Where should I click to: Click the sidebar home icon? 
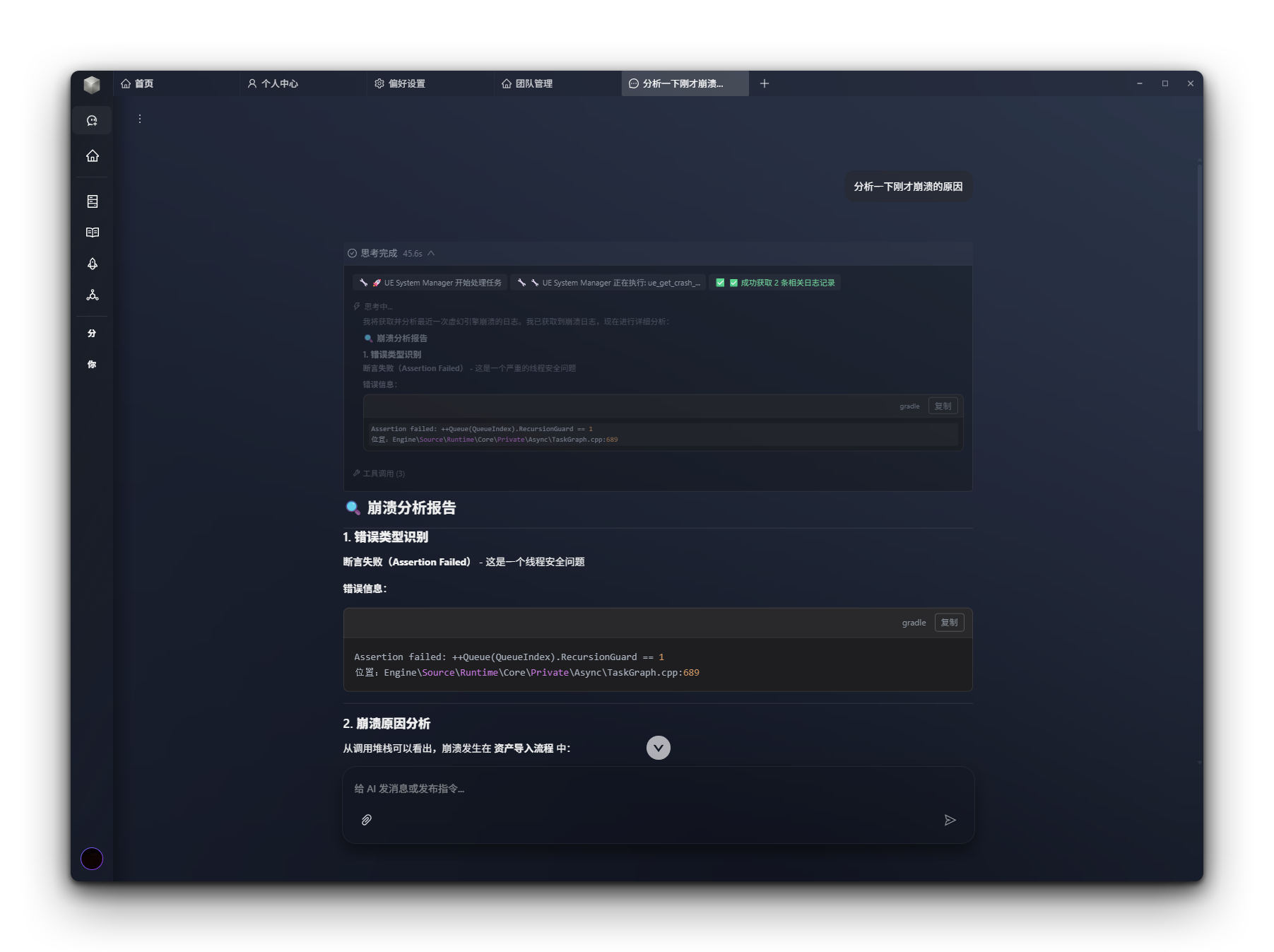coord(92,156)
